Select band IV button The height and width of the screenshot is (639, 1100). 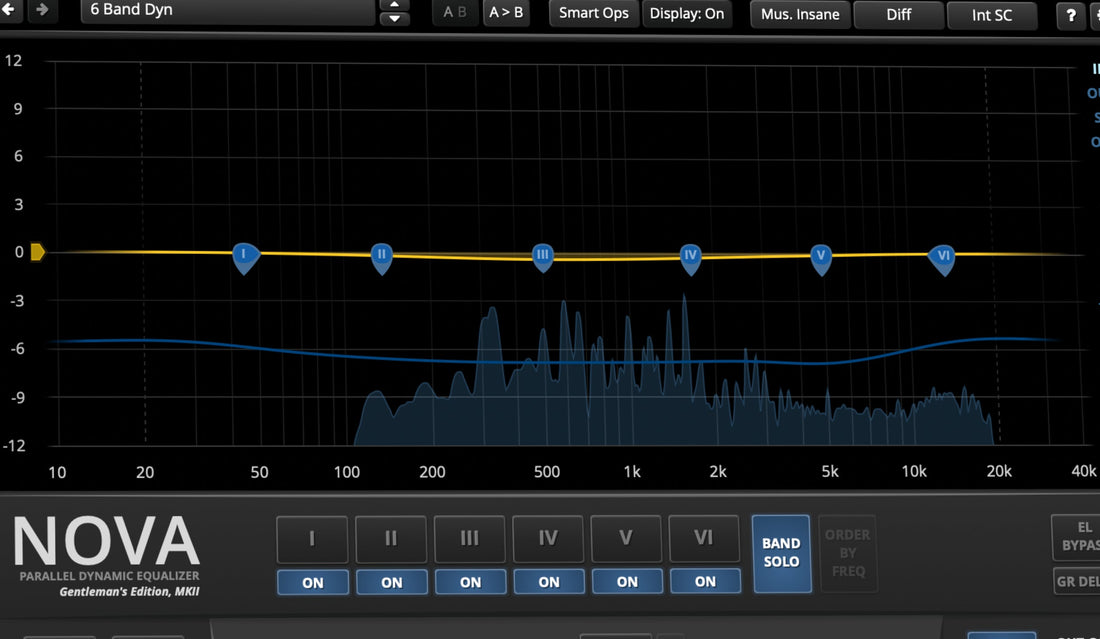[x=548, y=539]
